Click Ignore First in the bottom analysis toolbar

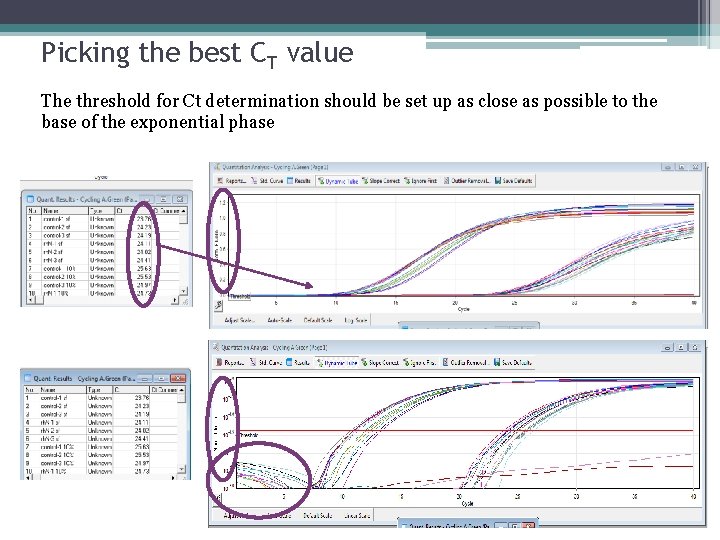(419, 362)
